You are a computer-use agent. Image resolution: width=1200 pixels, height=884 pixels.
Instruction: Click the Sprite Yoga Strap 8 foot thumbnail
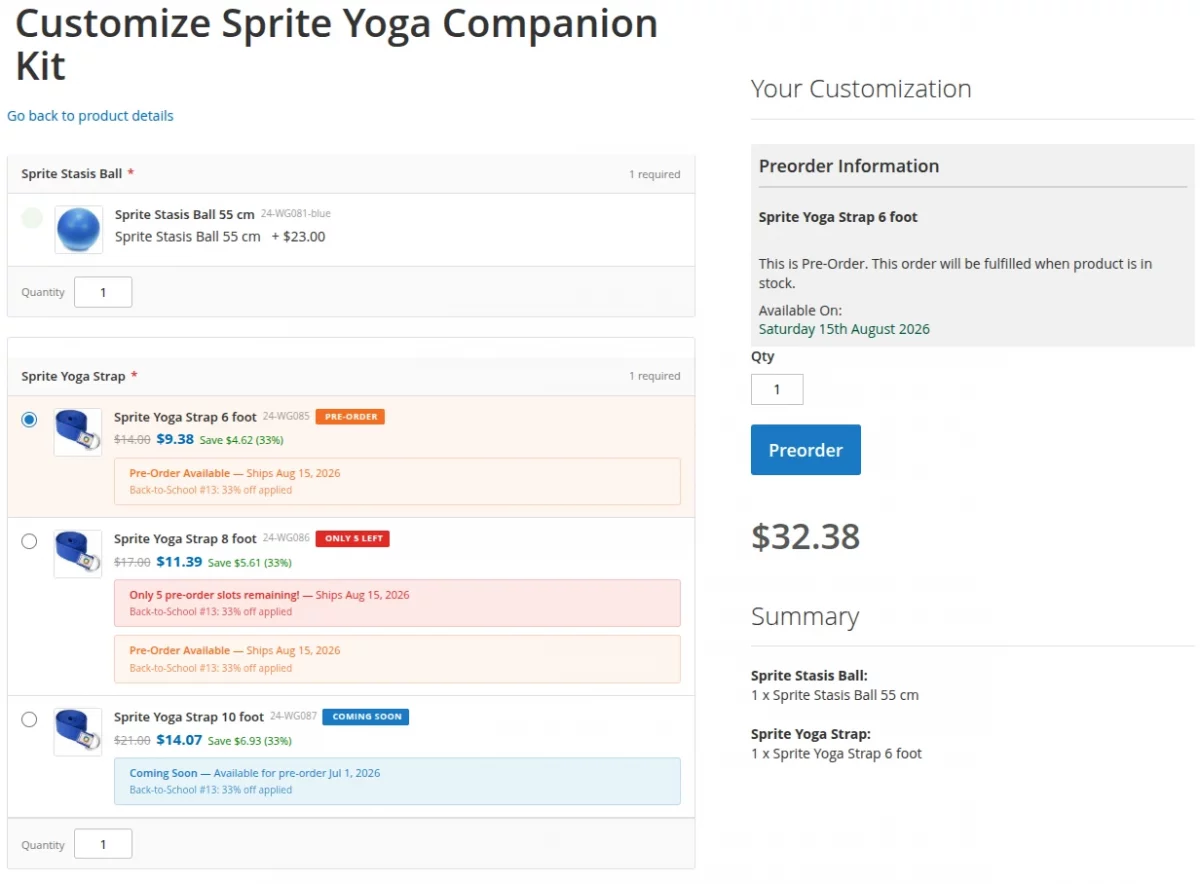[78, 554]
